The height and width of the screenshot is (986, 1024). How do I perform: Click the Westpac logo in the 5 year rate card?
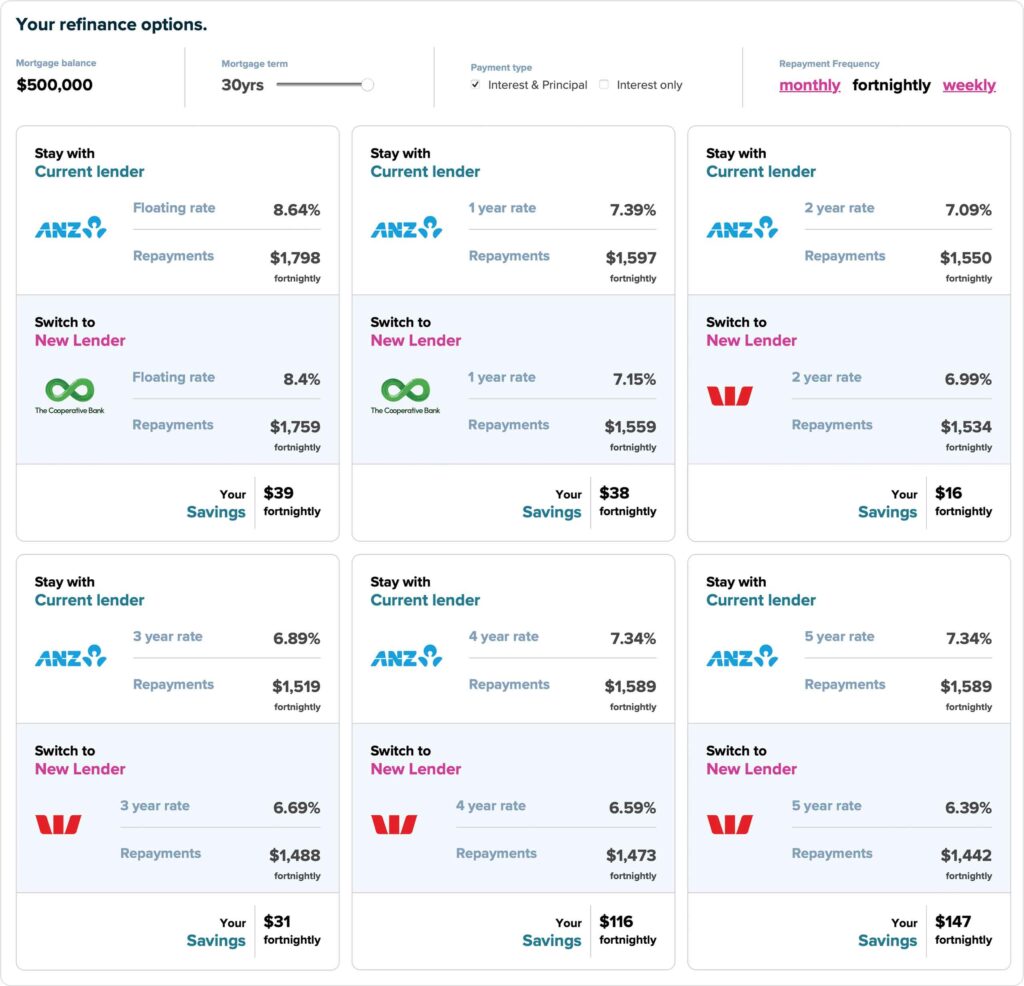pyautogui.click(x=729, y=824)
